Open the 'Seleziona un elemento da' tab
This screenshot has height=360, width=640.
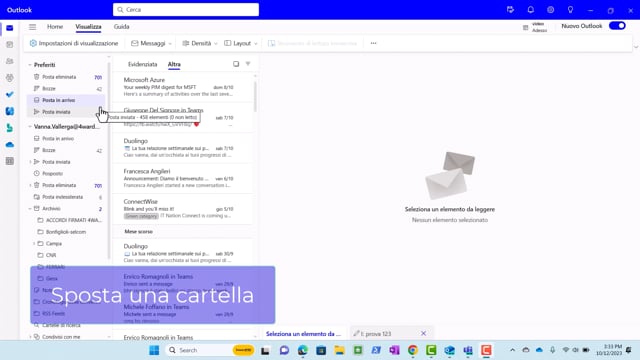pos(303,333)
